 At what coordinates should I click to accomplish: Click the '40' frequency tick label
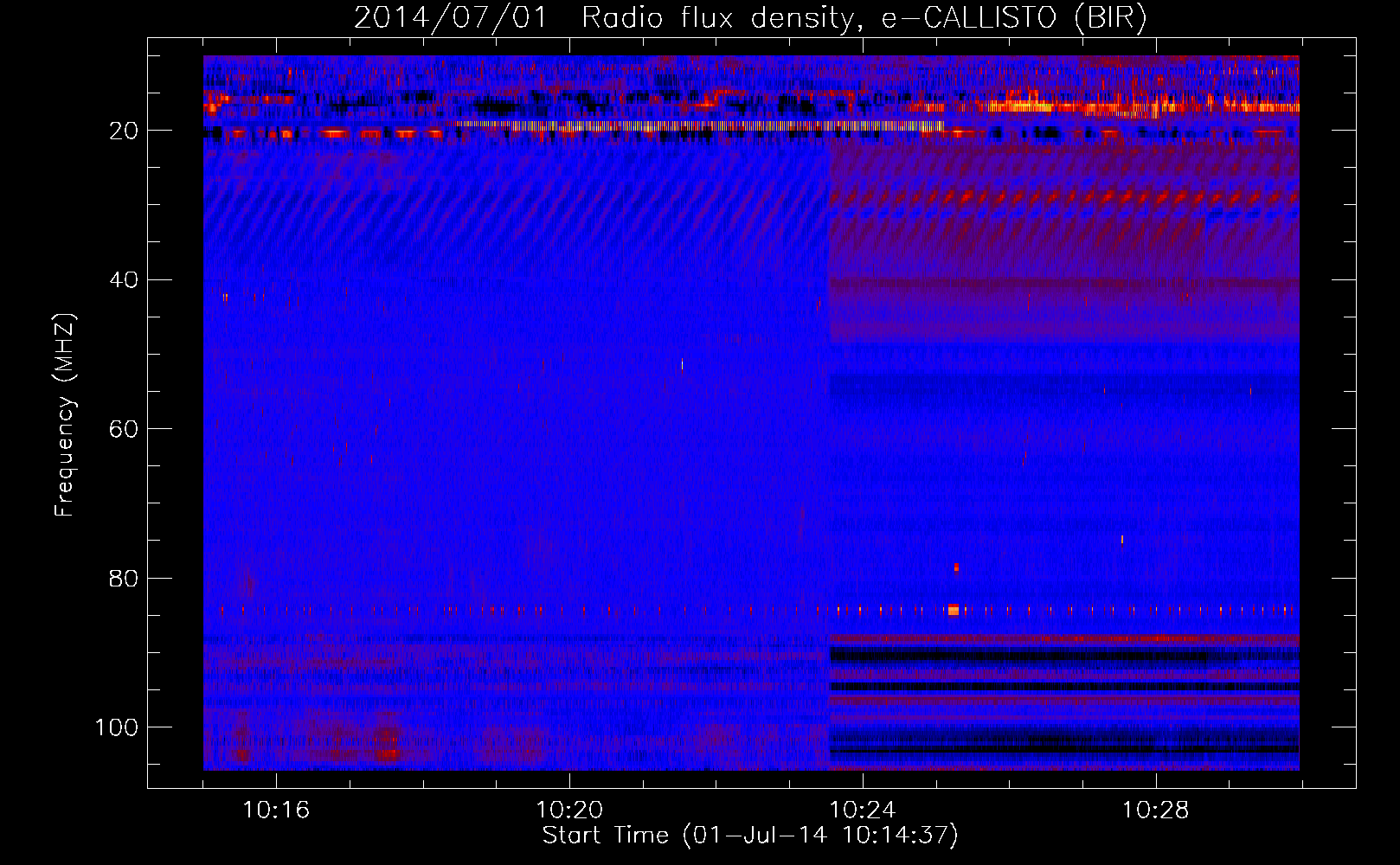click(125, 280)
